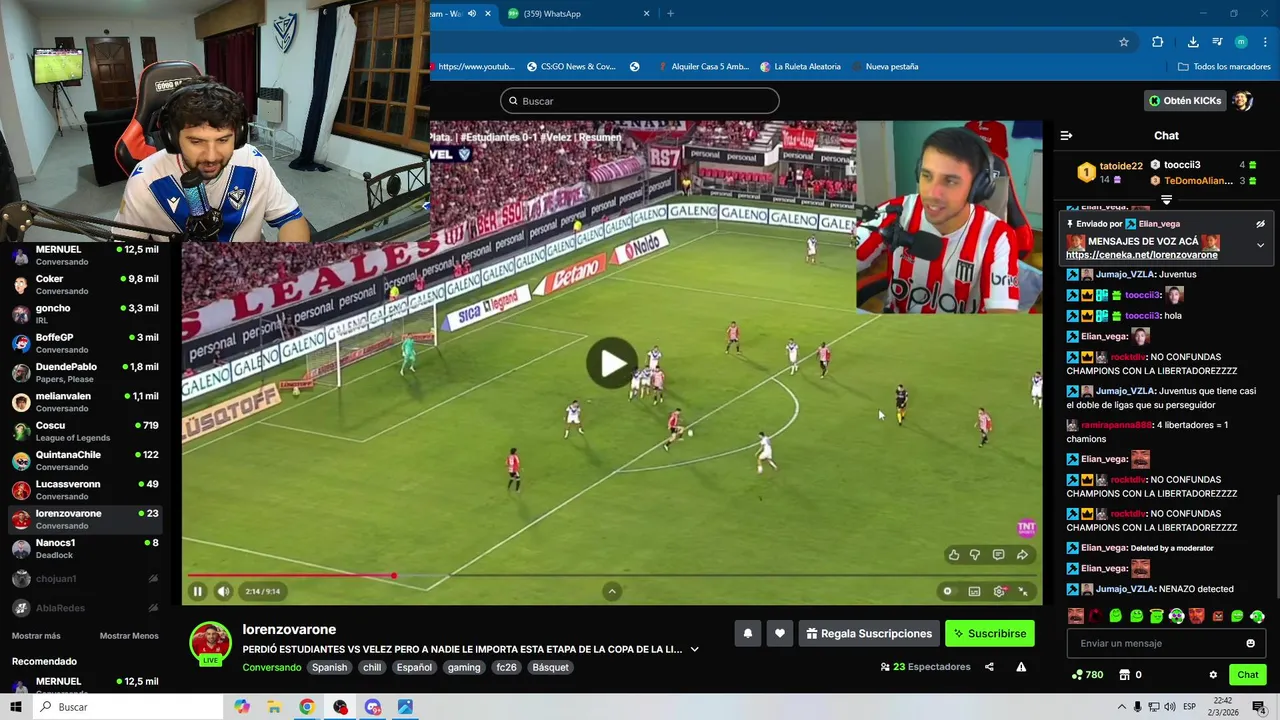
Task: Pause the video with the player pause button
Action: pos(197,591)
